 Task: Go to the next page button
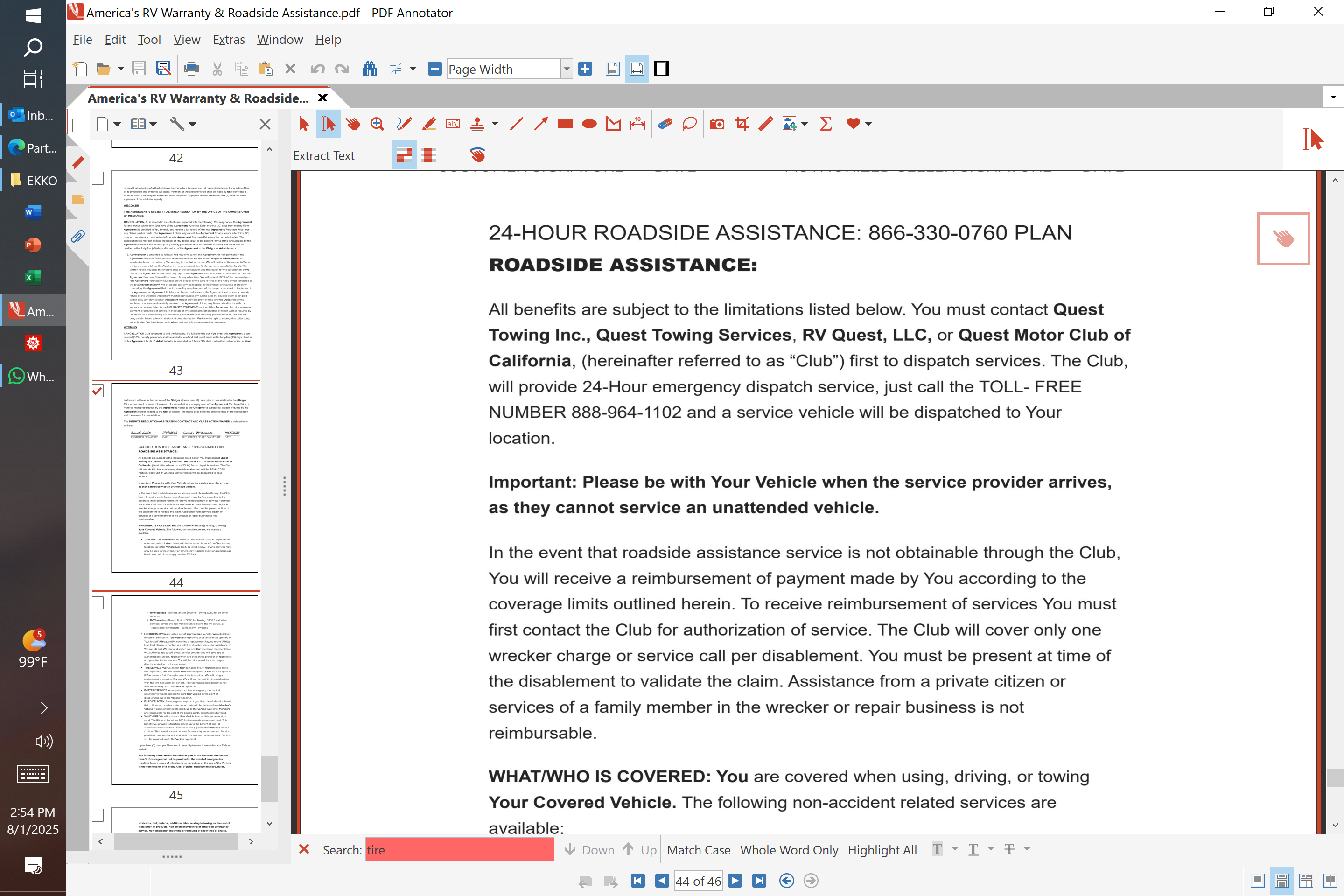[735, 881]
